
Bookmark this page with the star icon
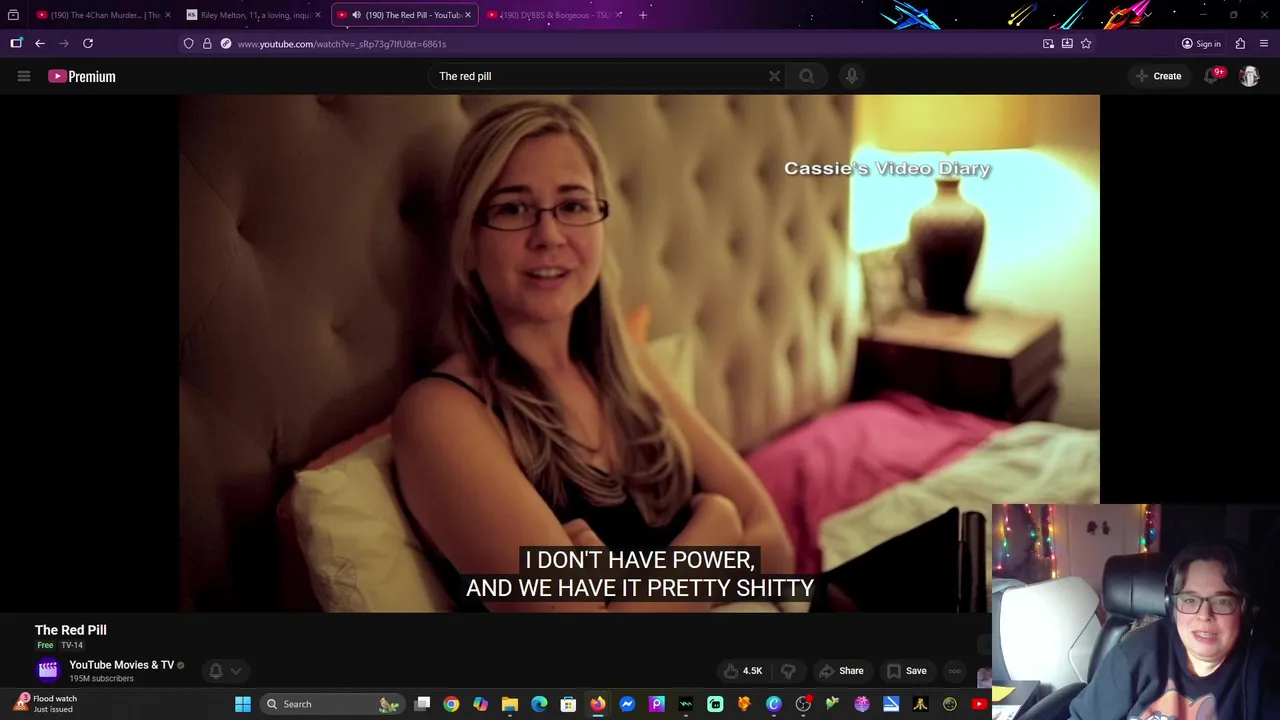click(x=1086, y=44)
